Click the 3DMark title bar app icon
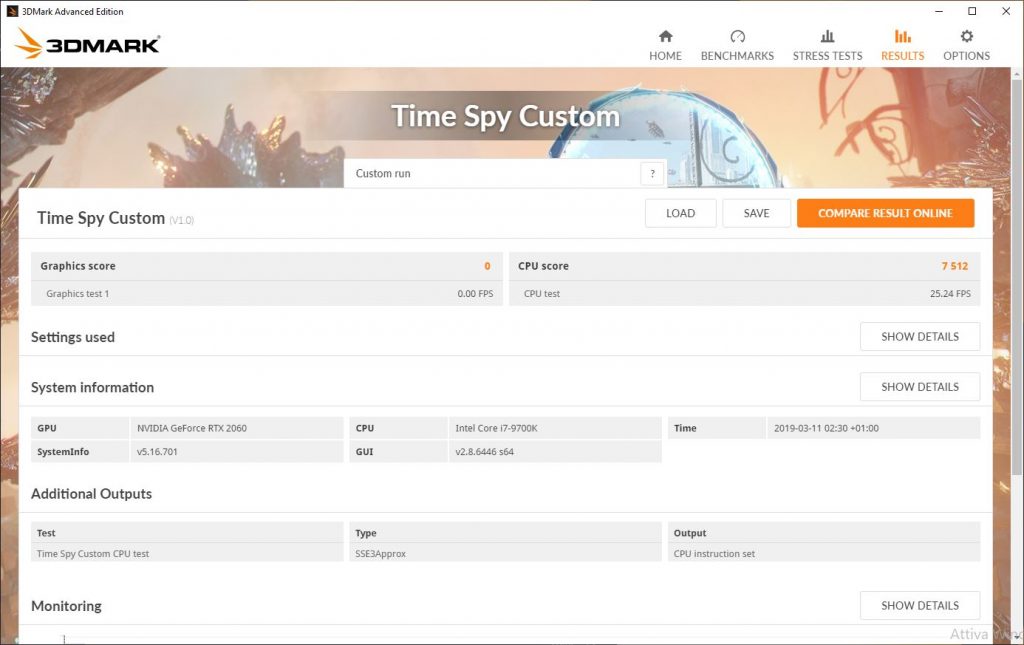The width and height of the screenshot is (1024, 645). tap(11, 11)
